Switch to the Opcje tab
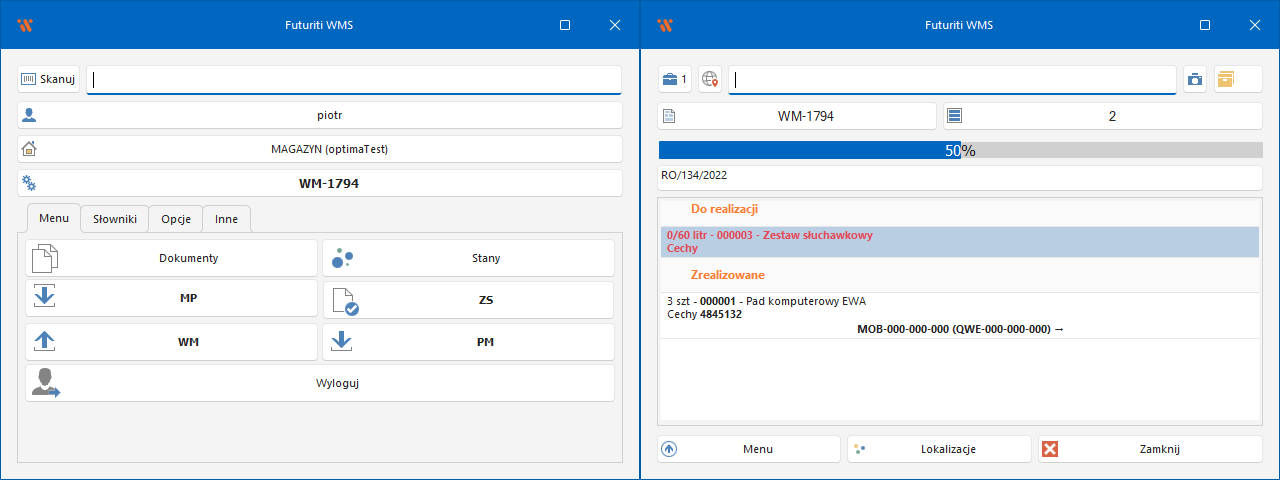This screenshot has height=480, width=1280. (176, 218)
